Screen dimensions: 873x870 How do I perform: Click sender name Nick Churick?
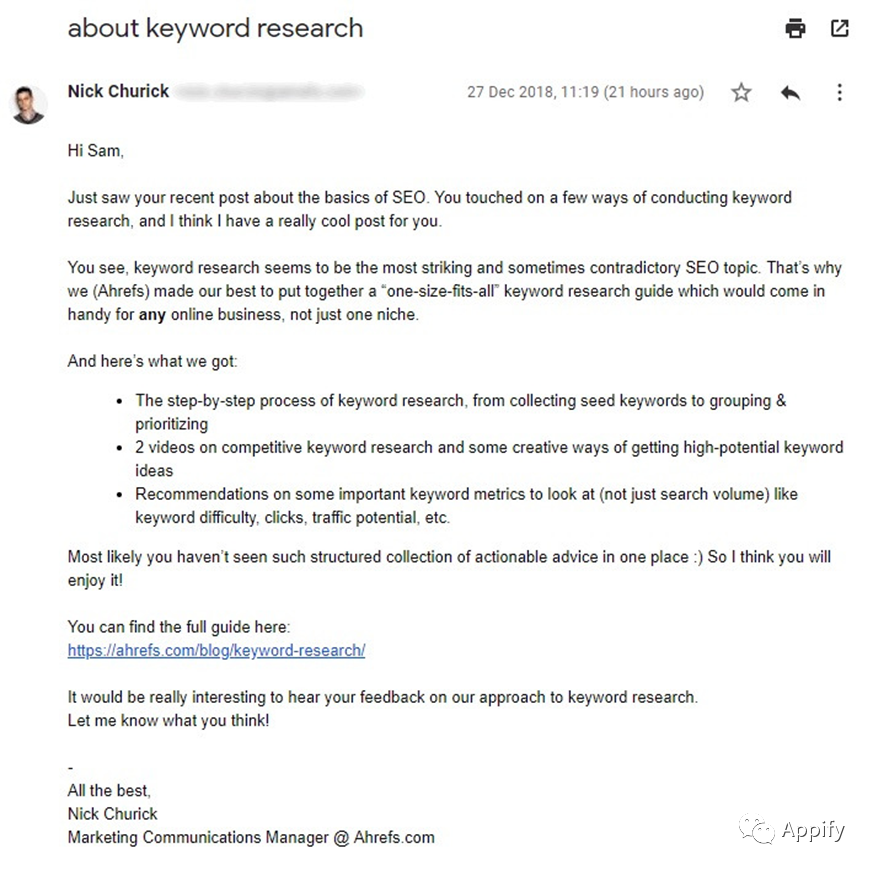point(118,91)
